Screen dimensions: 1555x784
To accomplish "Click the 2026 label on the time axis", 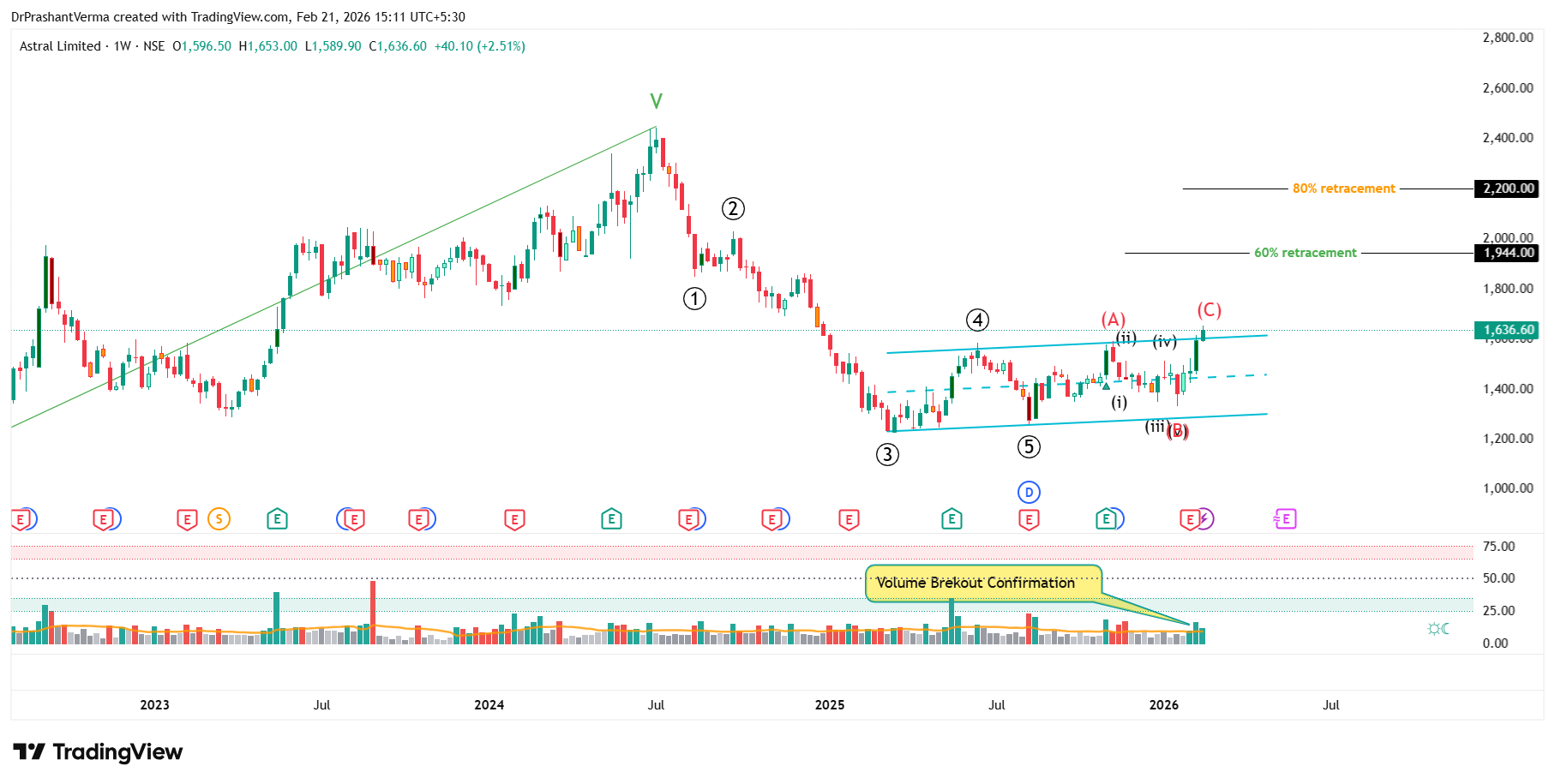I will pos(1164,705).
